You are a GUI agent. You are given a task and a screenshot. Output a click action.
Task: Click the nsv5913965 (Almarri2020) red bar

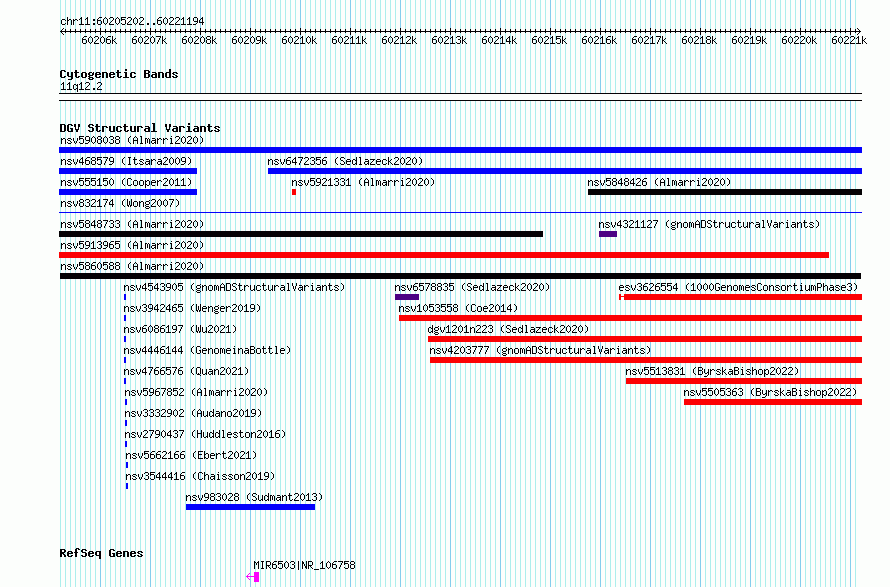pyautogui.click(x=444, y=255)
